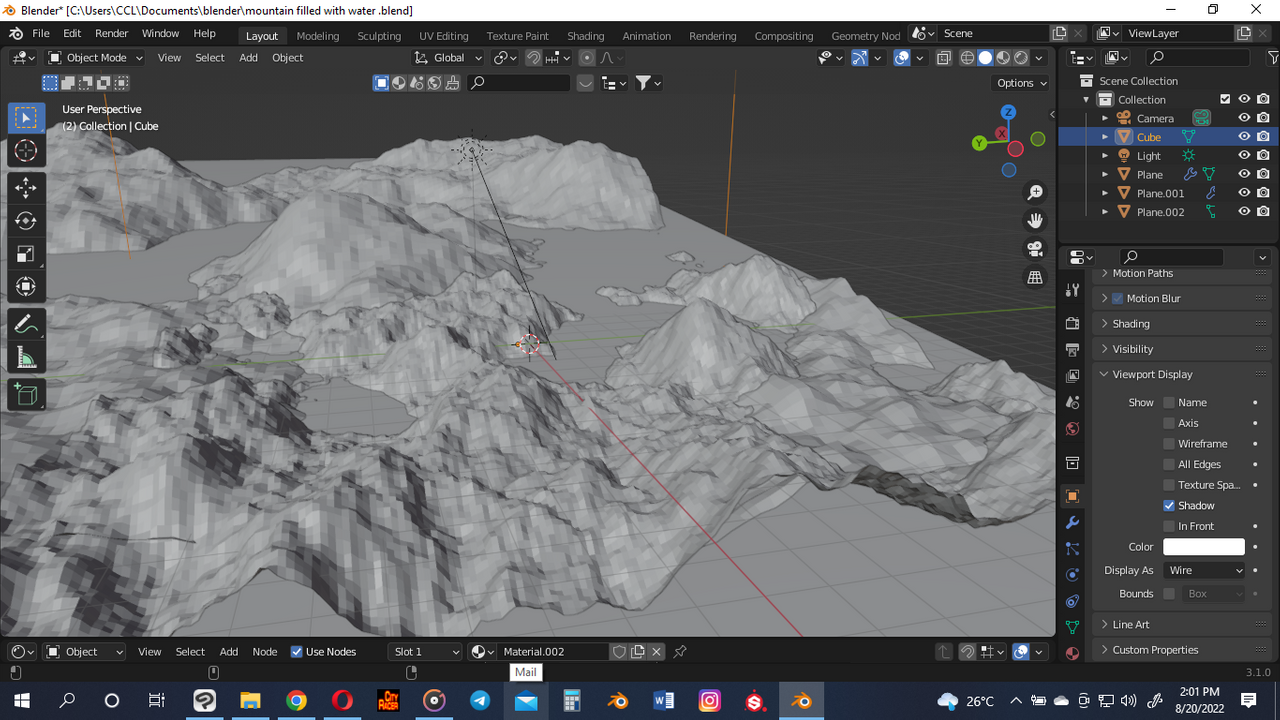Select the Scale tool

pyautogui.click(x=26, y=254)
